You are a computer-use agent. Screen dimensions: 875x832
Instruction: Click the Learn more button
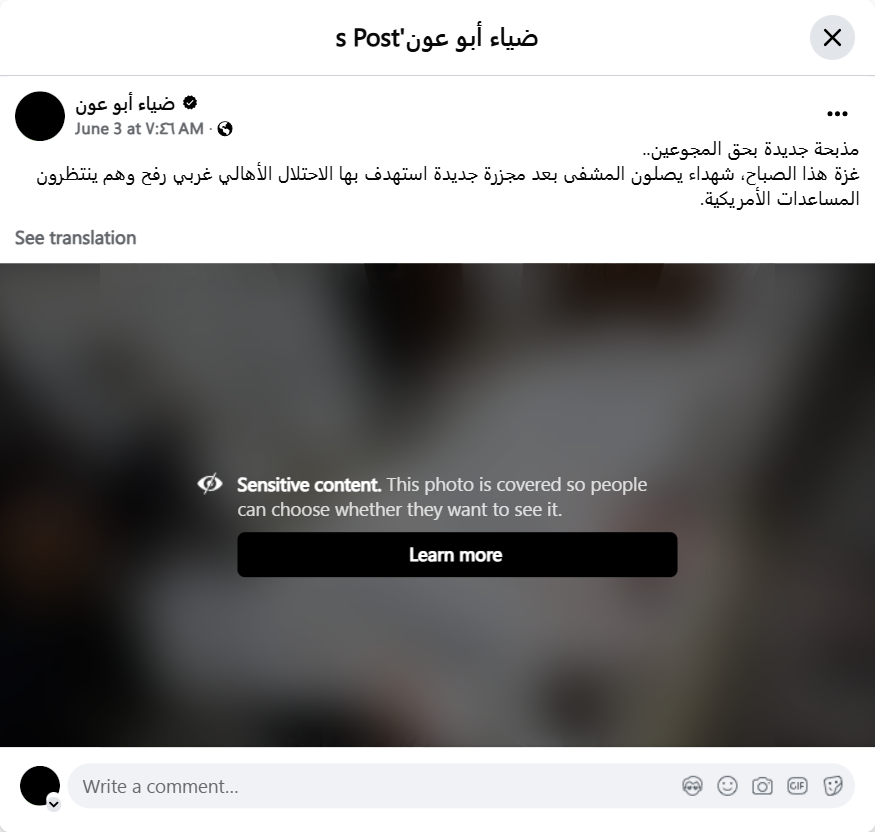click(x=457, y=555)
